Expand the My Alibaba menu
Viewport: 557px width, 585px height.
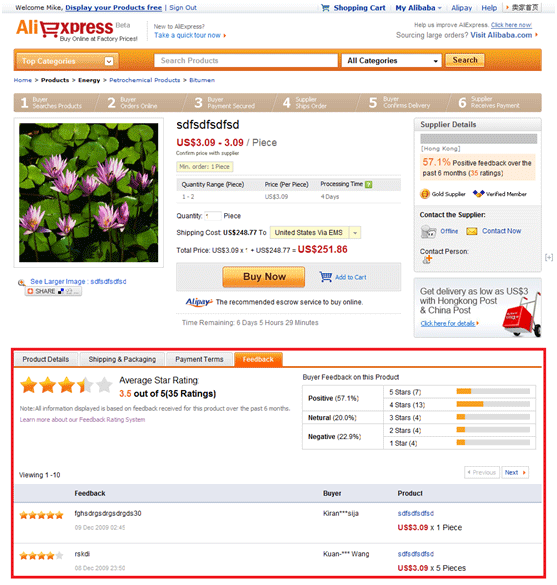(x=419, y=8)
